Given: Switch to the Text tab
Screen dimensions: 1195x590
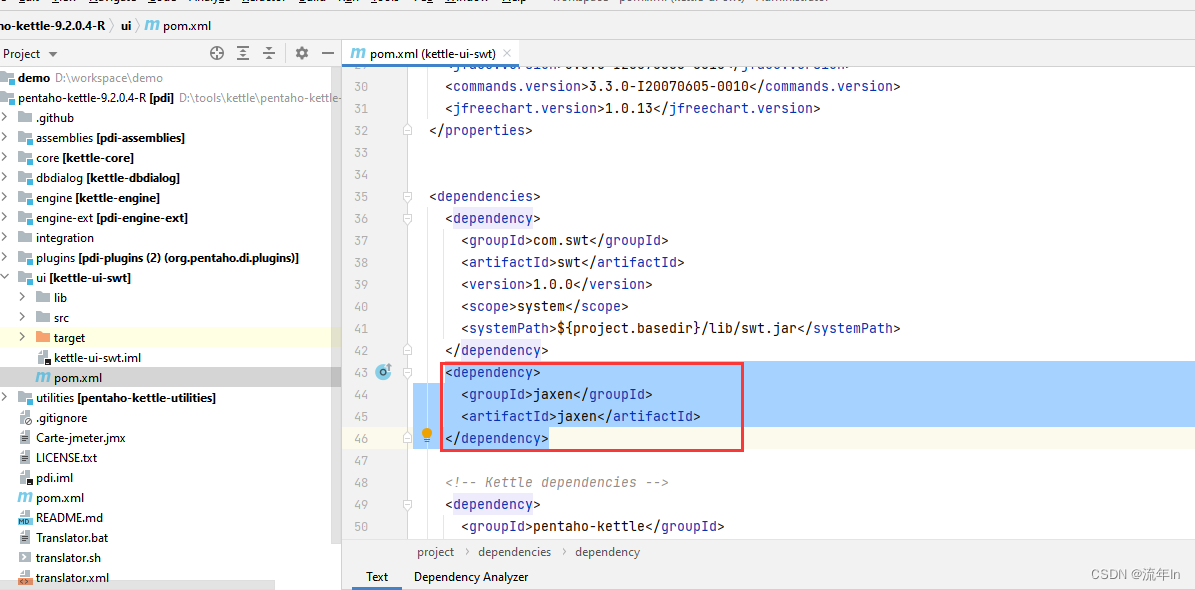Looking at the screenshot, I should 376,577.
